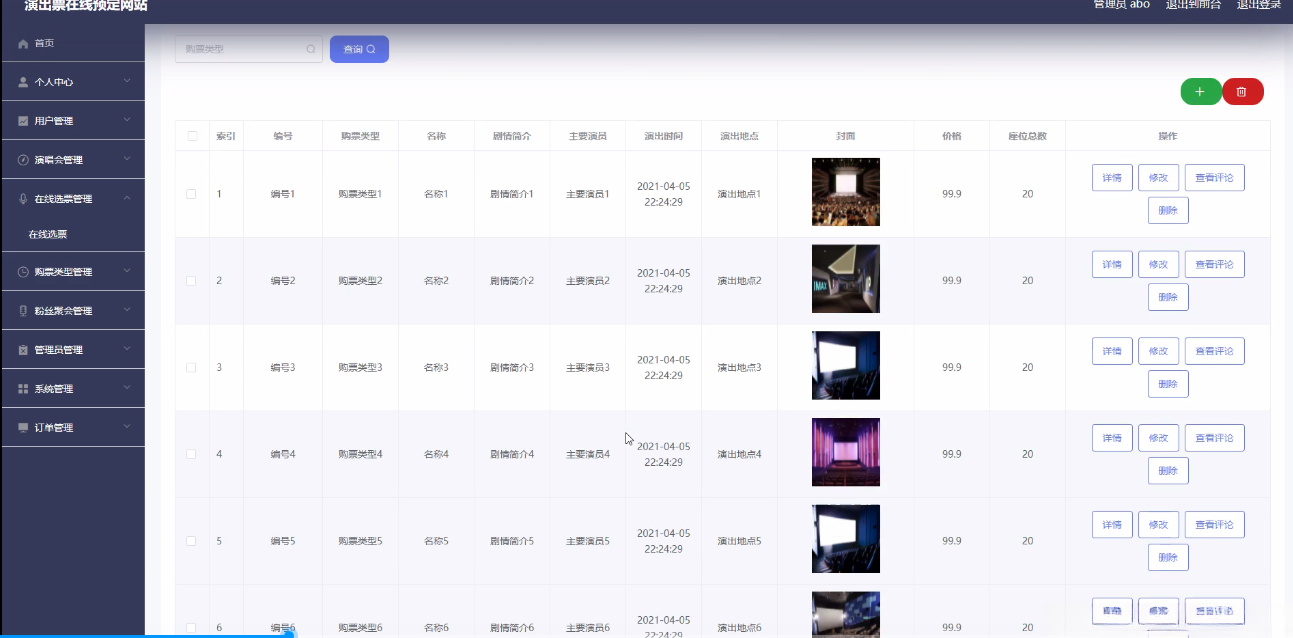The height and width of the screenshot is (638, 1293).
Task: Collapse the 在线选票管理 menu chevron
Action: coord(127,198)
